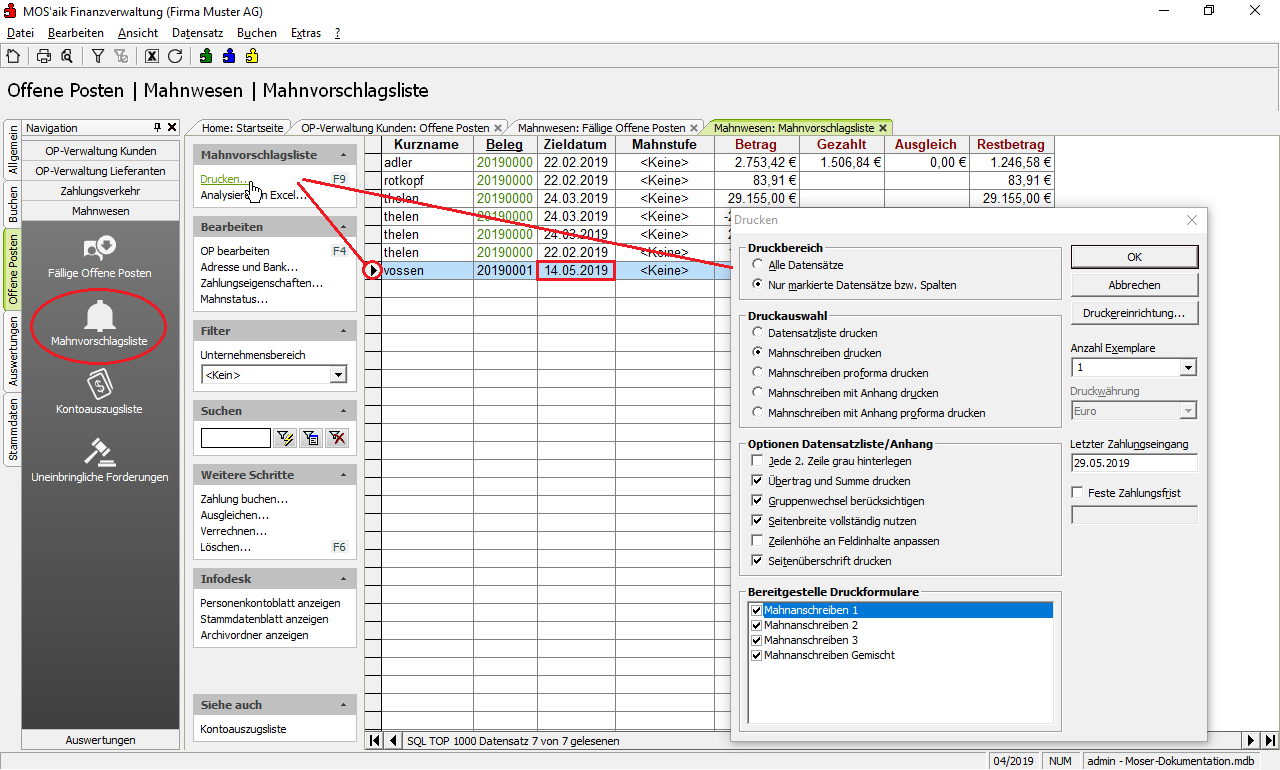Click the refresh arrow toolbar icon
Viewport: 1280px width, 770px height.
[x=175, y=56]
